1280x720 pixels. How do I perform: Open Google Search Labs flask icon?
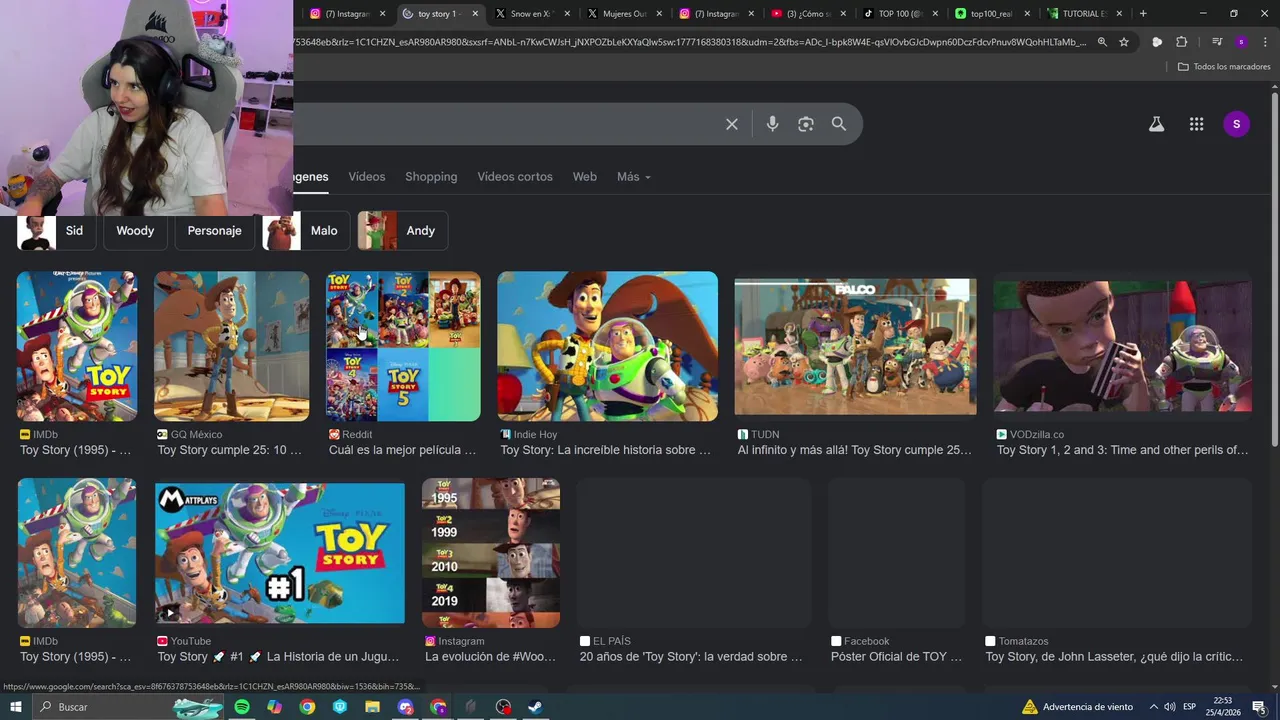pos(1156,124)
